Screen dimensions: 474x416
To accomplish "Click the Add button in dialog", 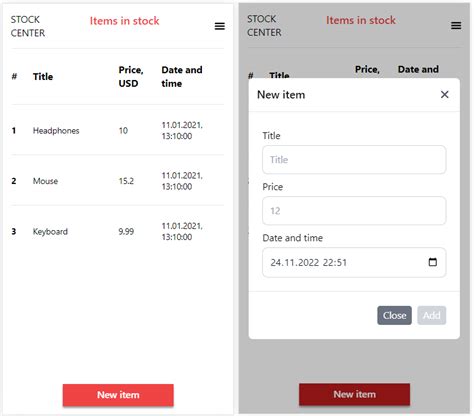I will (432, 315).
